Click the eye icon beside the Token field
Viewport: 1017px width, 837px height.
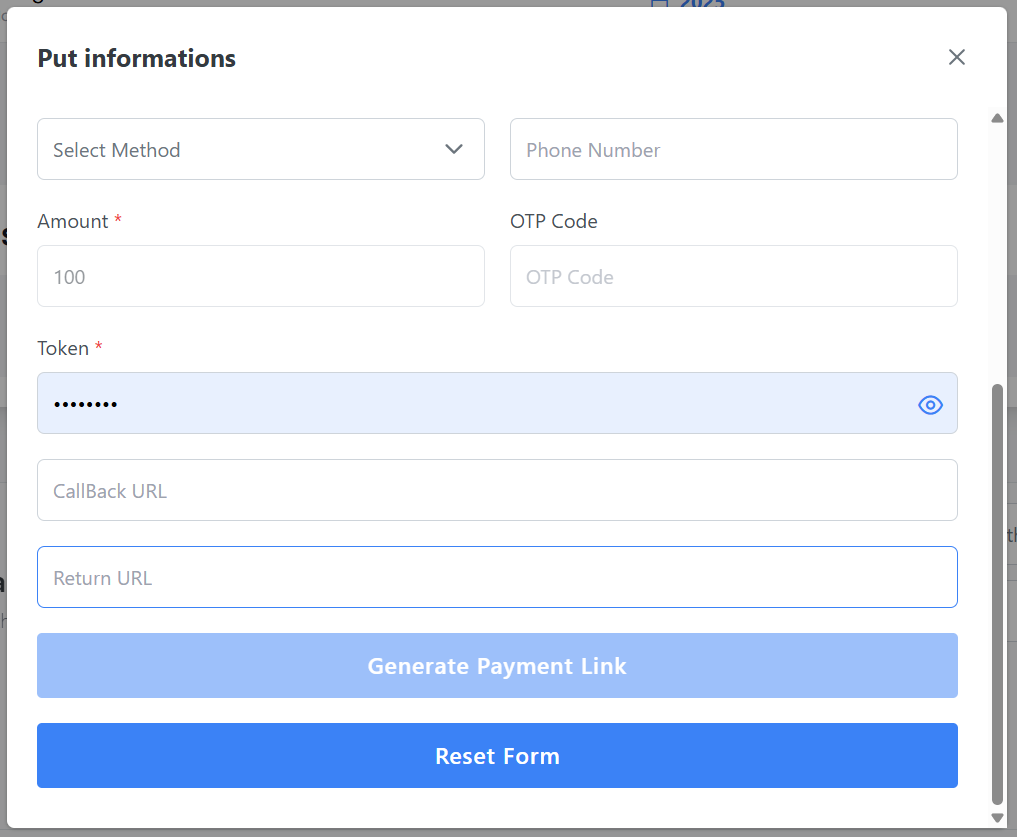pos(930,404)
